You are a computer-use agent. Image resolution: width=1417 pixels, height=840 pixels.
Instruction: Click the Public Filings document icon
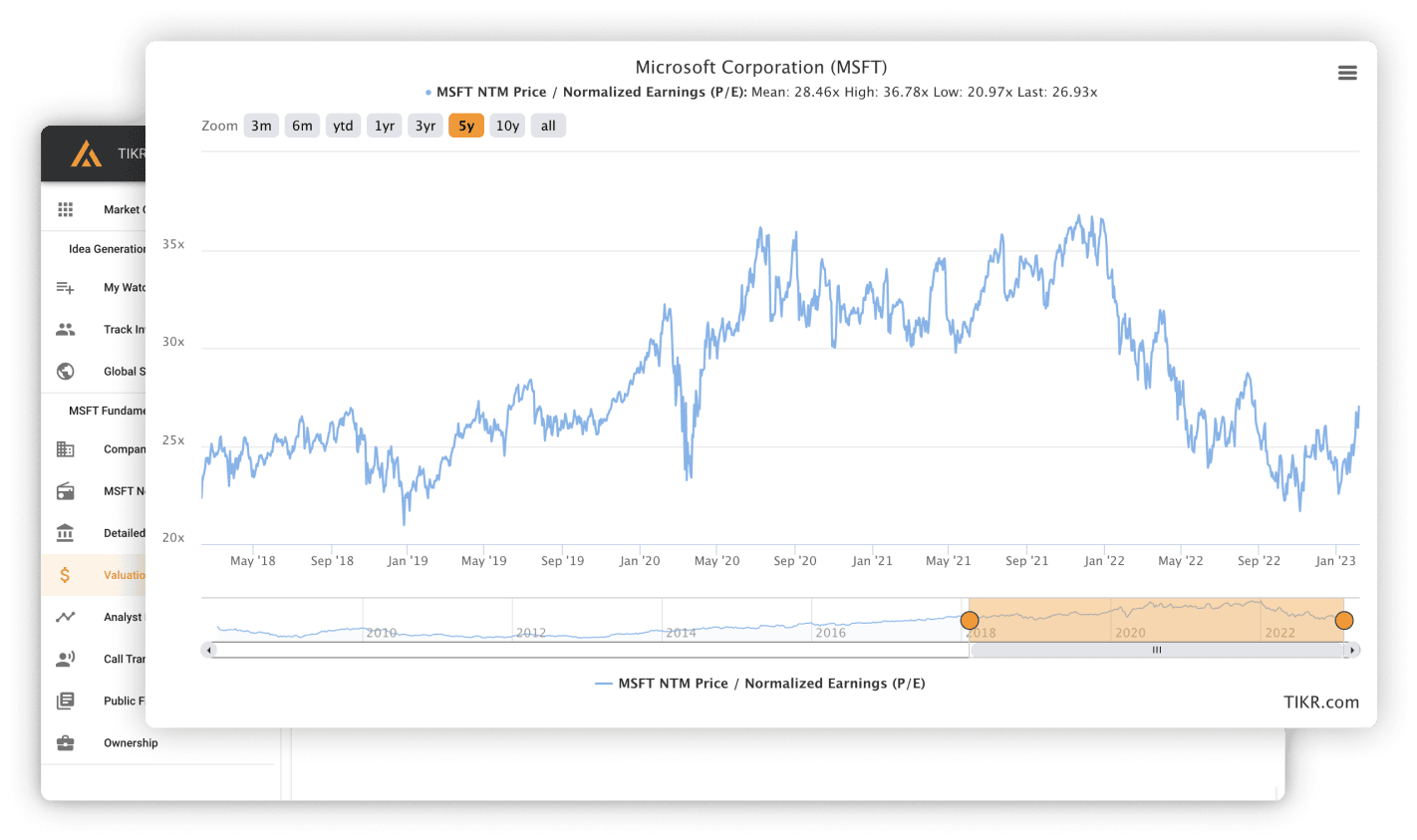coord(66,700)
